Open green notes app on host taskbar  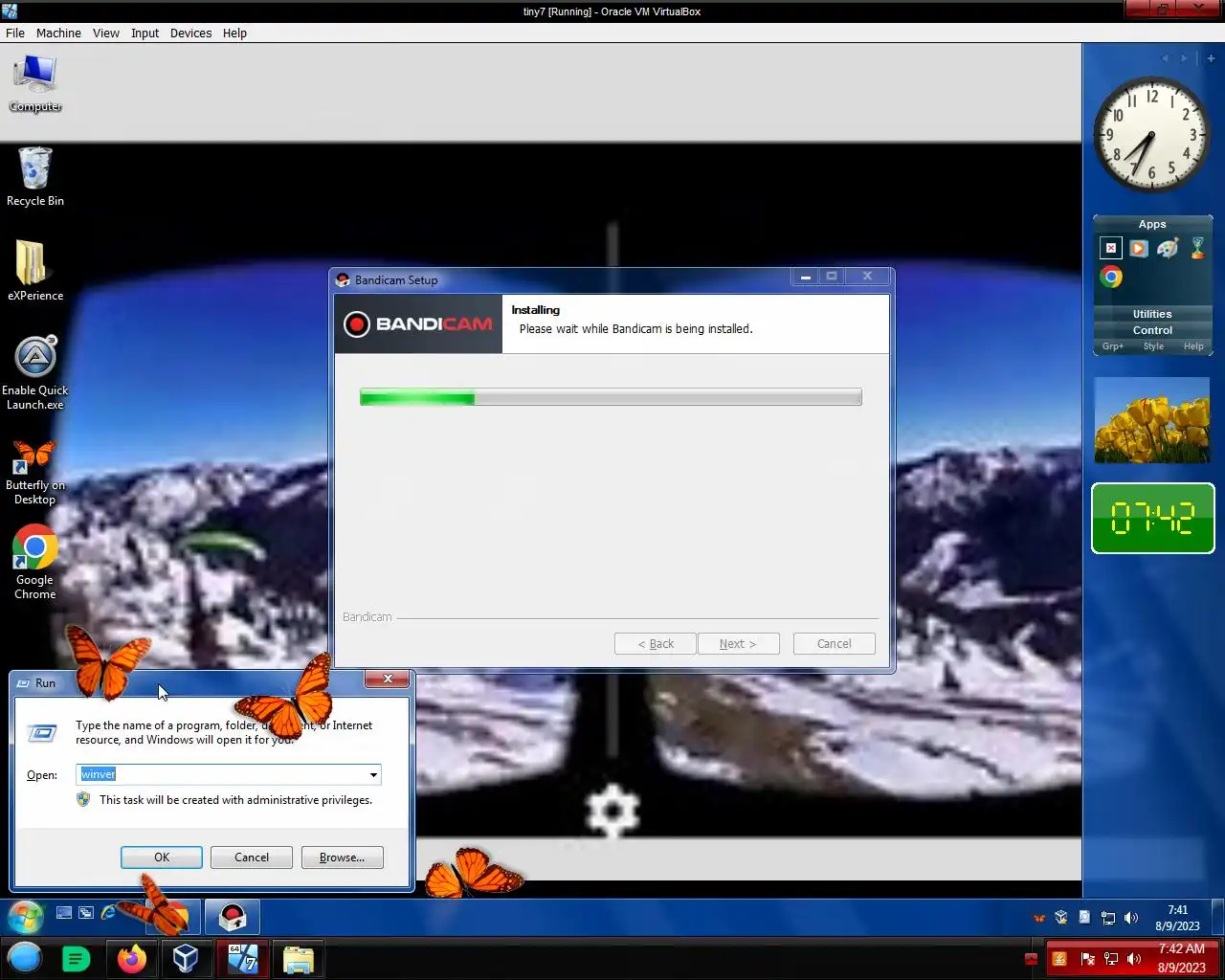tap(76, 958)
